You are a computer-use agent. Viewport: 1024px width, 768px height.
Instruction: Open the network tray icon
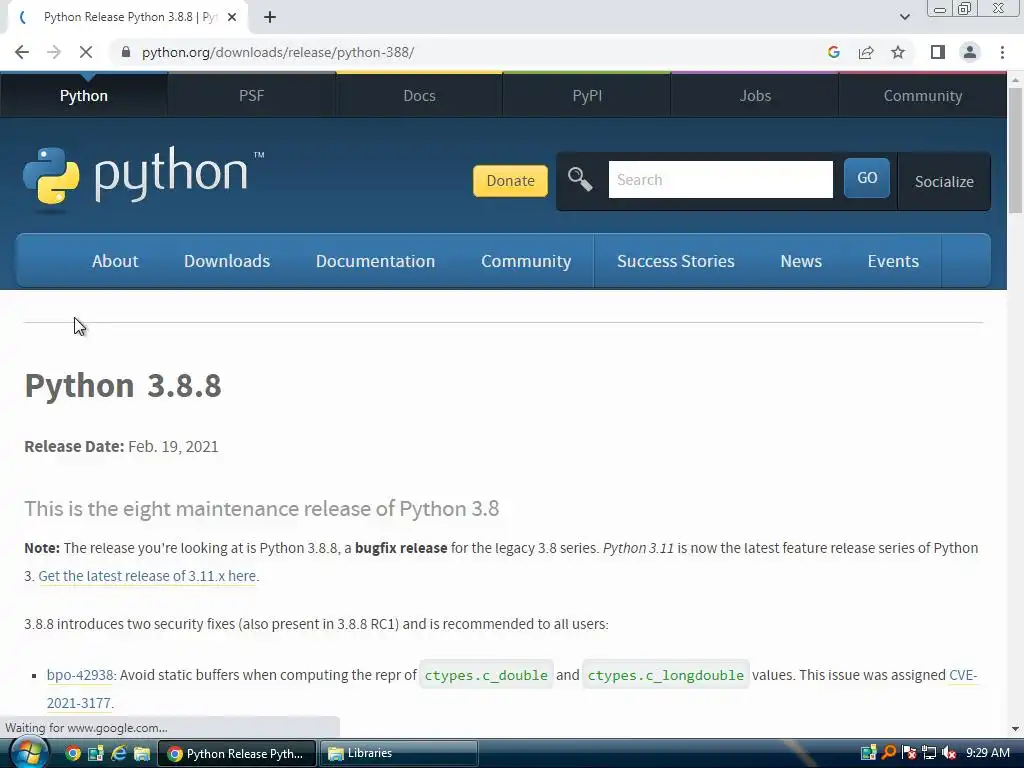pos(929,753)
